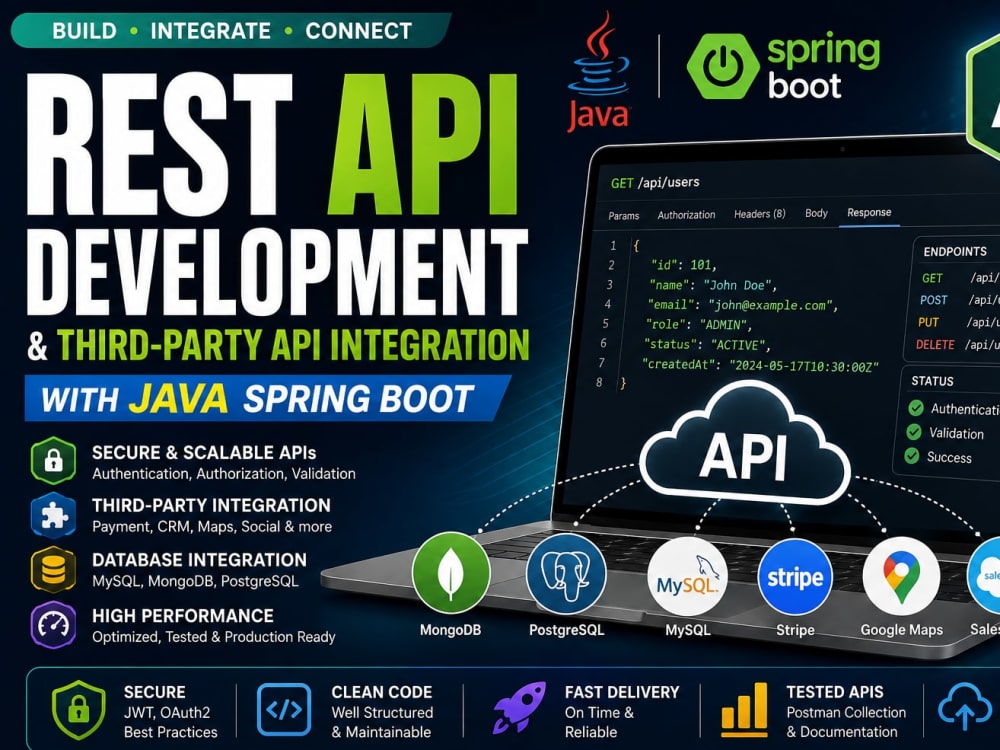Select the green padlock Secure & Scalable icon
The image size is (1000, 750).
pyautogui.click(x=54, y=460)
